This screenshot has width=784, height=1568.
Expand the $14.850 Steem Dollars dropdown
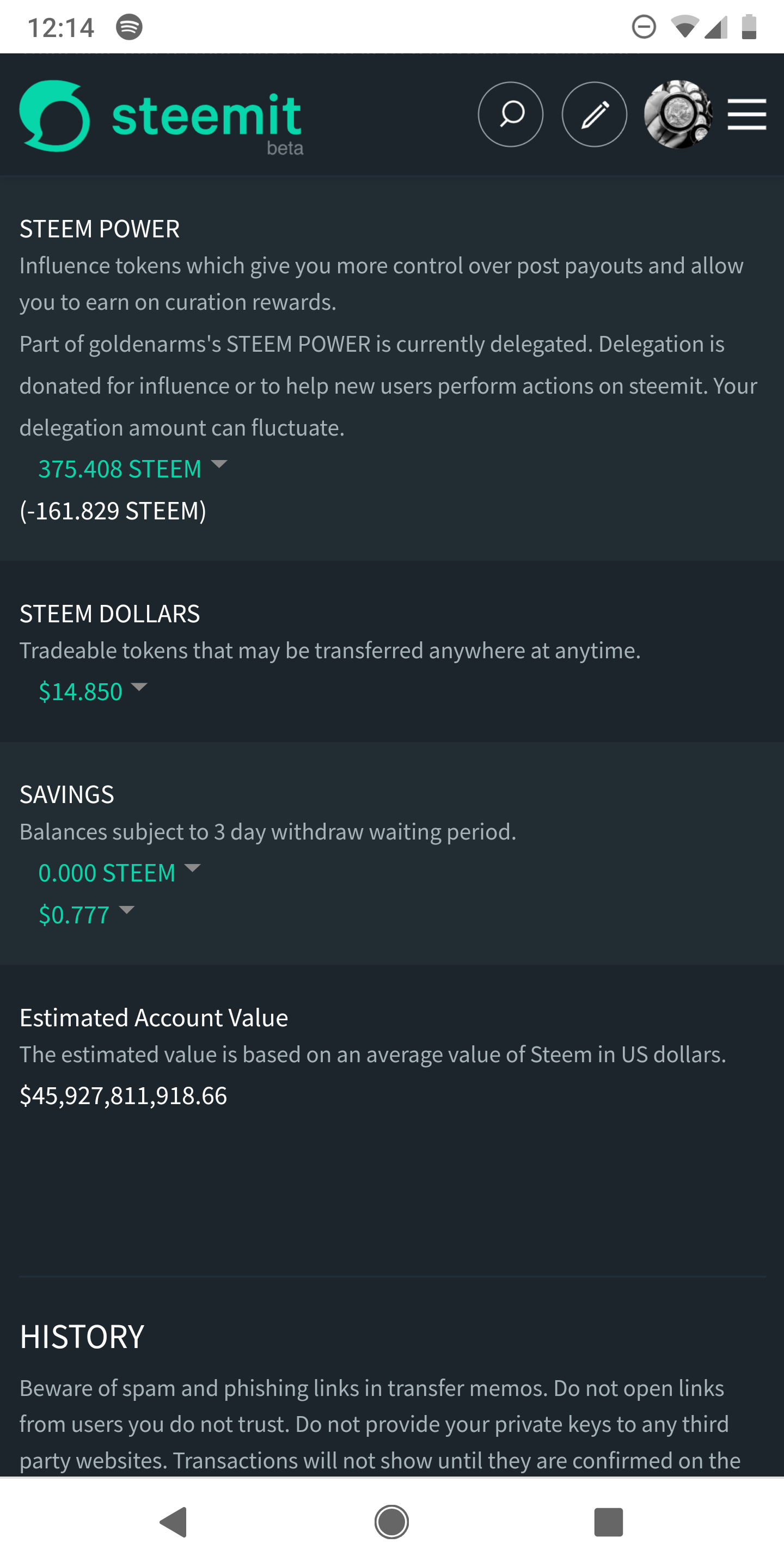click(x=139, y=687)
